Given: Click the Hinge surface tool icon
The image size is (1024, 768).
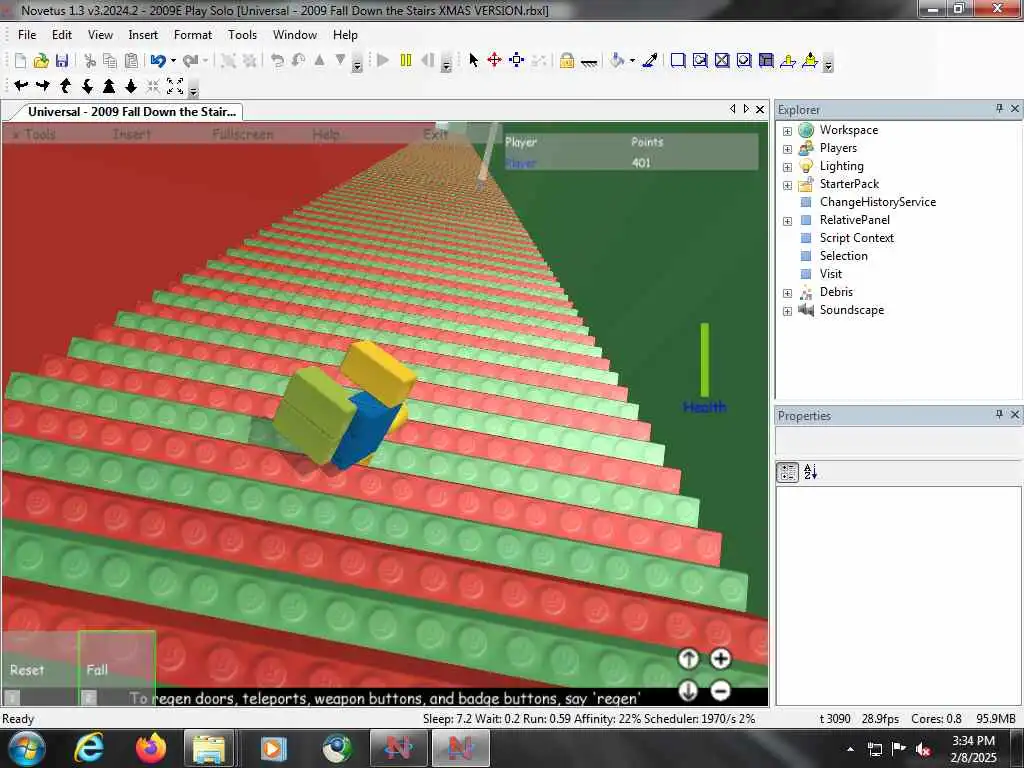Looking at the screenshot, I should click(x=788, y=61).
